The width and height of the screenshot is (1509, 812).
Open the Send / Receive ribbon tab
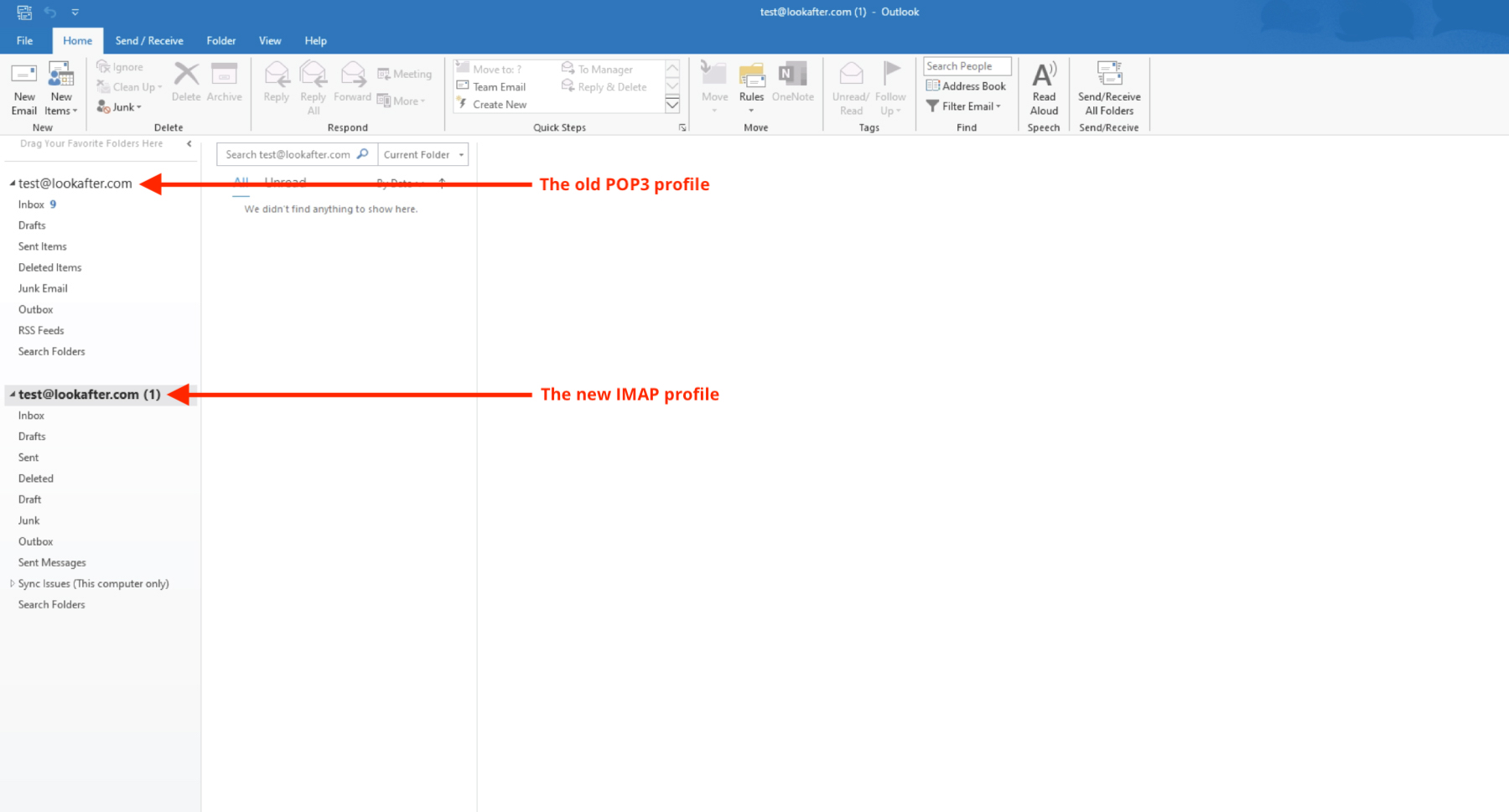click(149, 40)
